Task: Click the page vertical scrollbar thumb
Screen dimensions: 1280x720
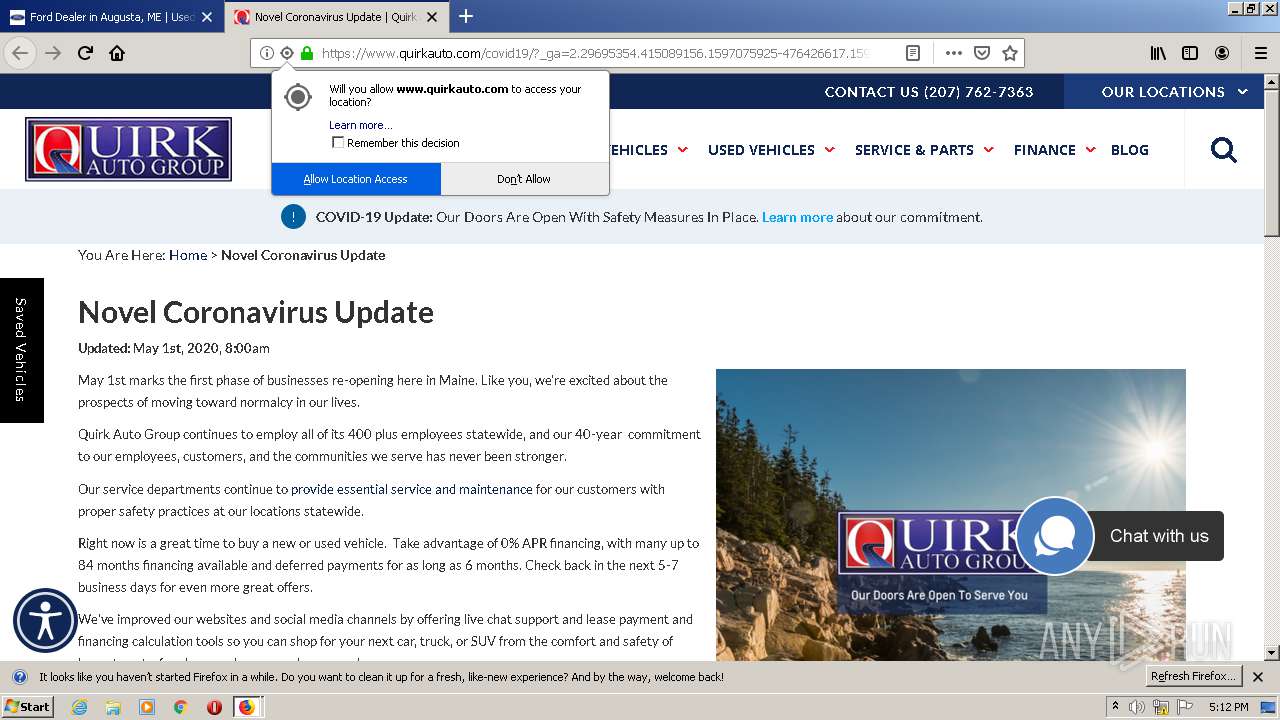Action: [1271, 162]
